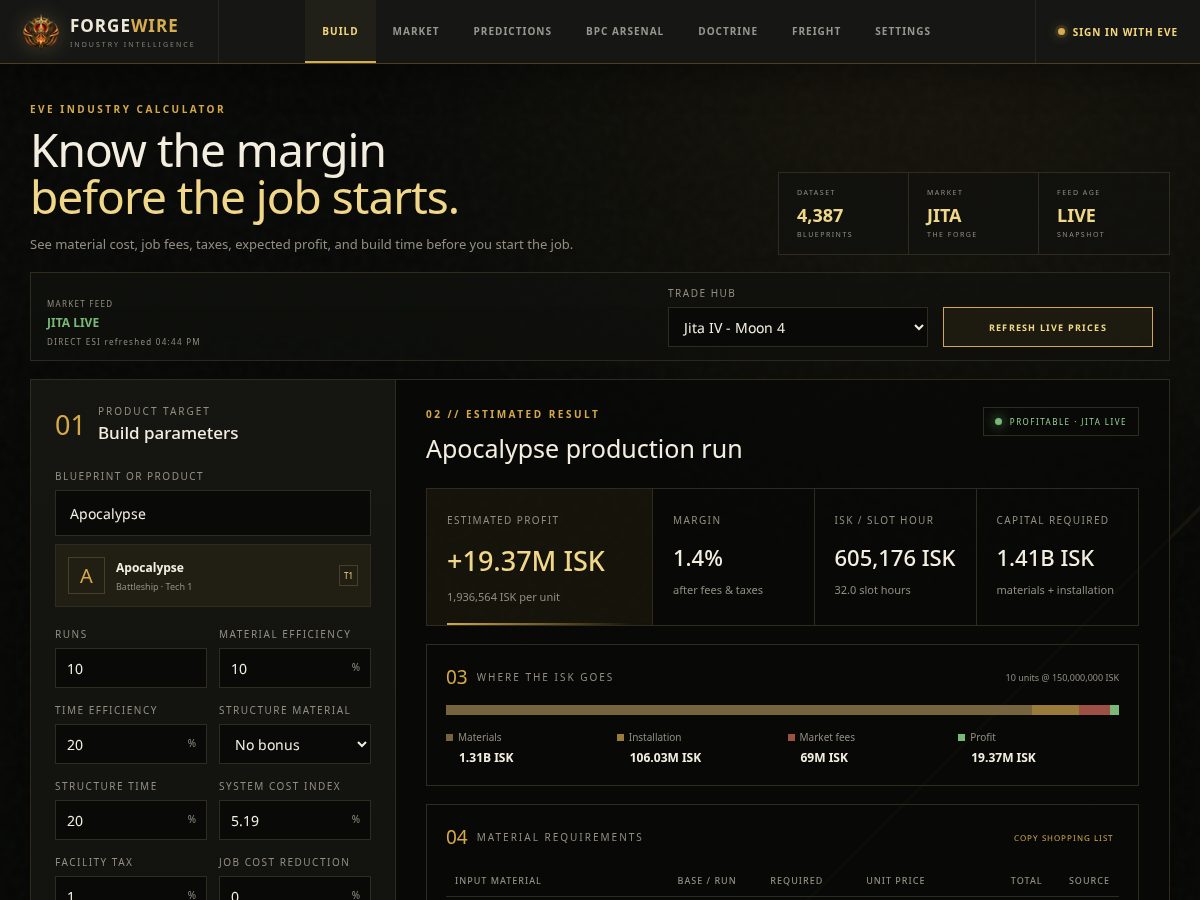Click the Margin 1.4% card
1200x900 pixels.
(734, 557)
